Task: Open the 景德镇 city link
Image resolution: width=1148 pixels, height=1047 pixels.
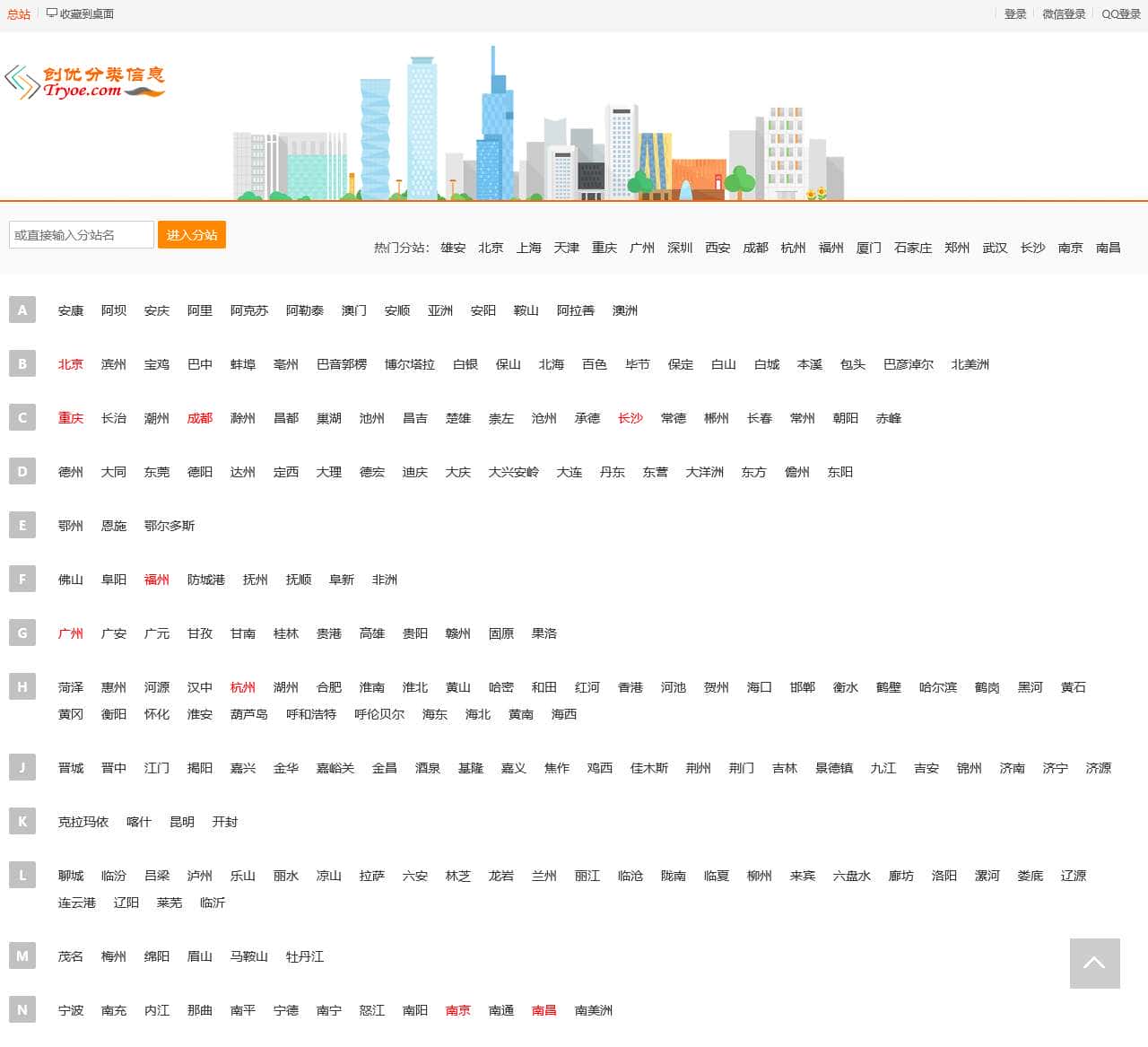Action: pyautogui.click(x=834, y=768)
